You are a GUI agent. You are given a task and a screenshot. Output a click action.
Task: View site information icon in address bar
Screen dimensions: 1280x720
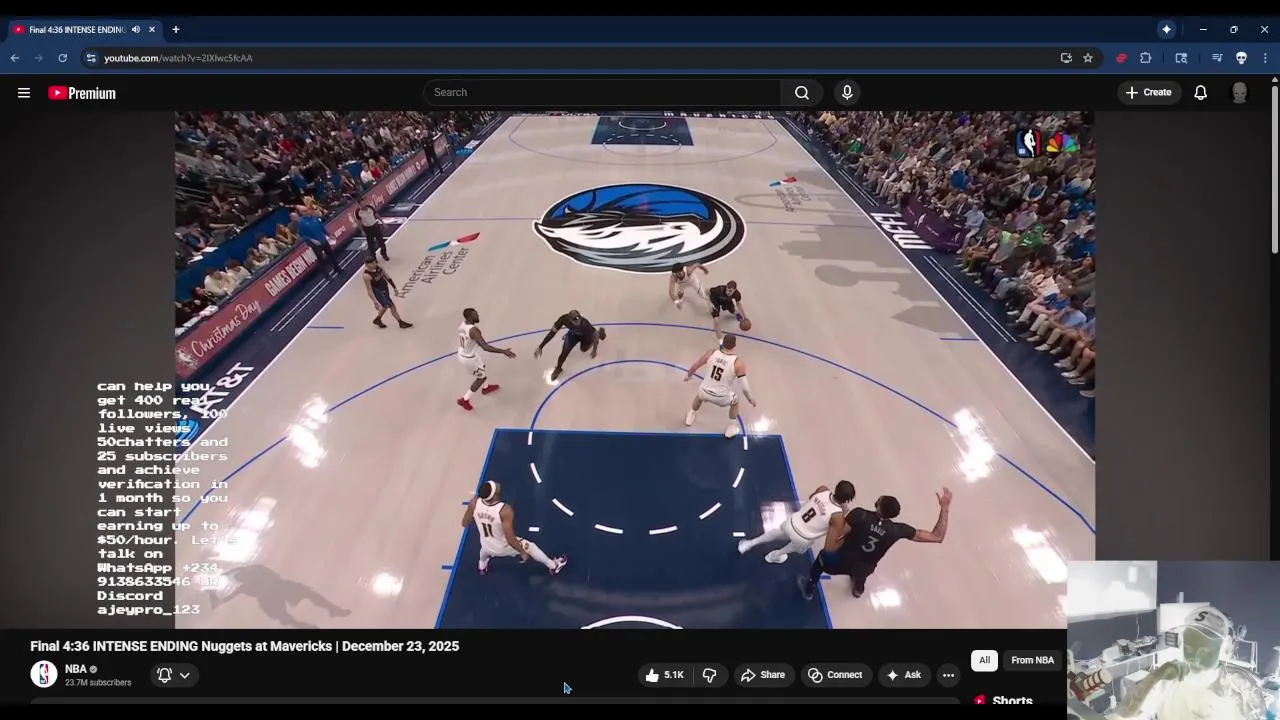tap(91, 58)
